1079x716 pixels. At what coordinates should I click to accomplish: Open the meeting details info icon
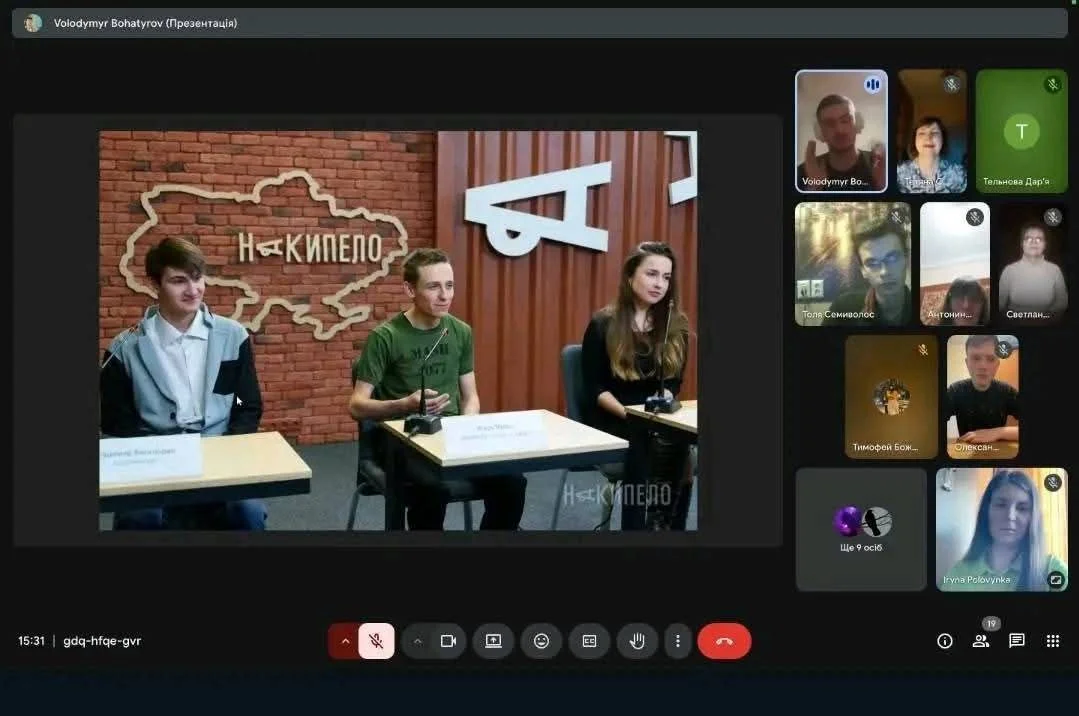click(x=944, y=641)
